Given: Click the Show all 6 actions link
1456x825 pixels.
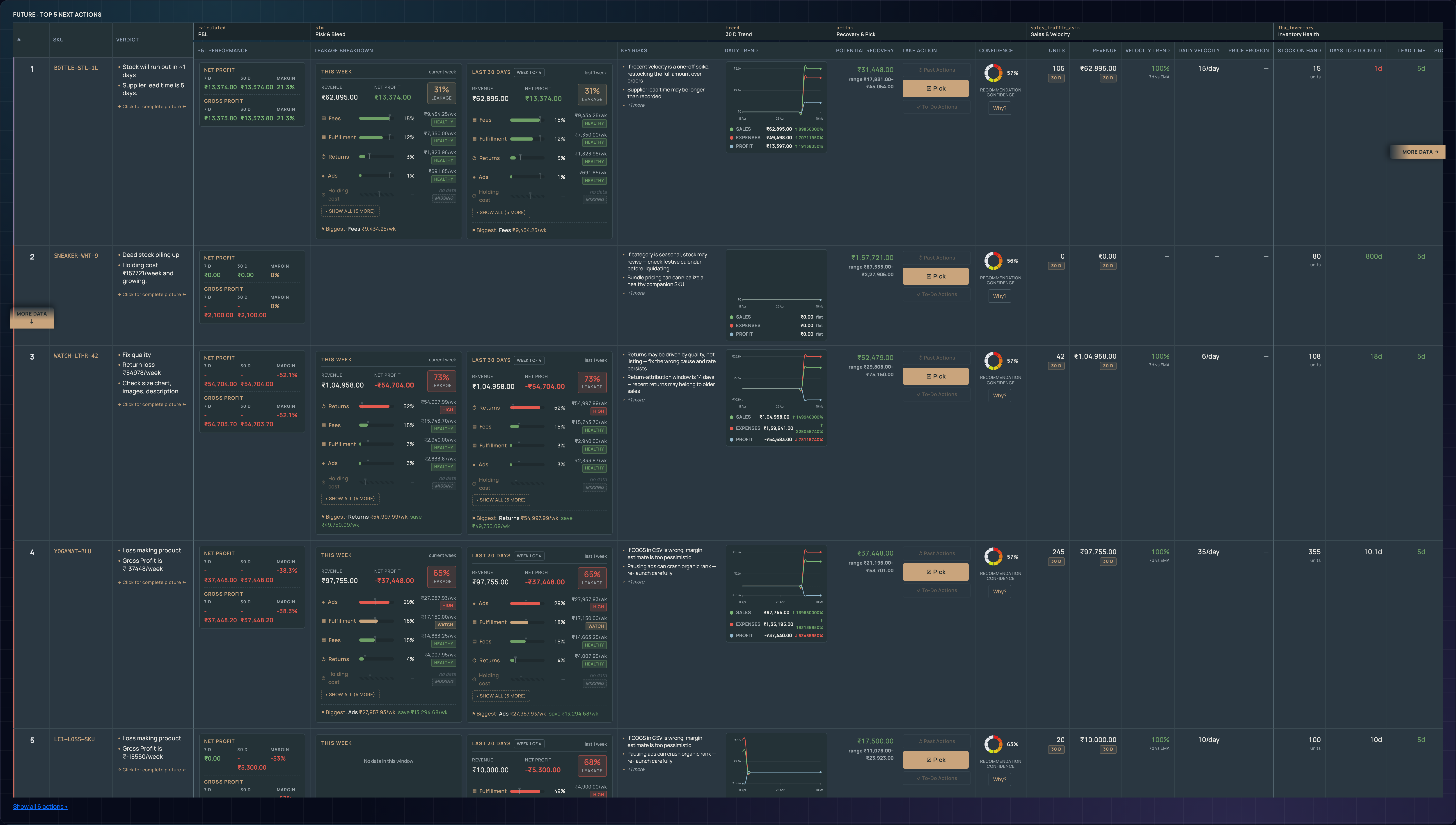Looking at the screenshot, I should 40,807.
